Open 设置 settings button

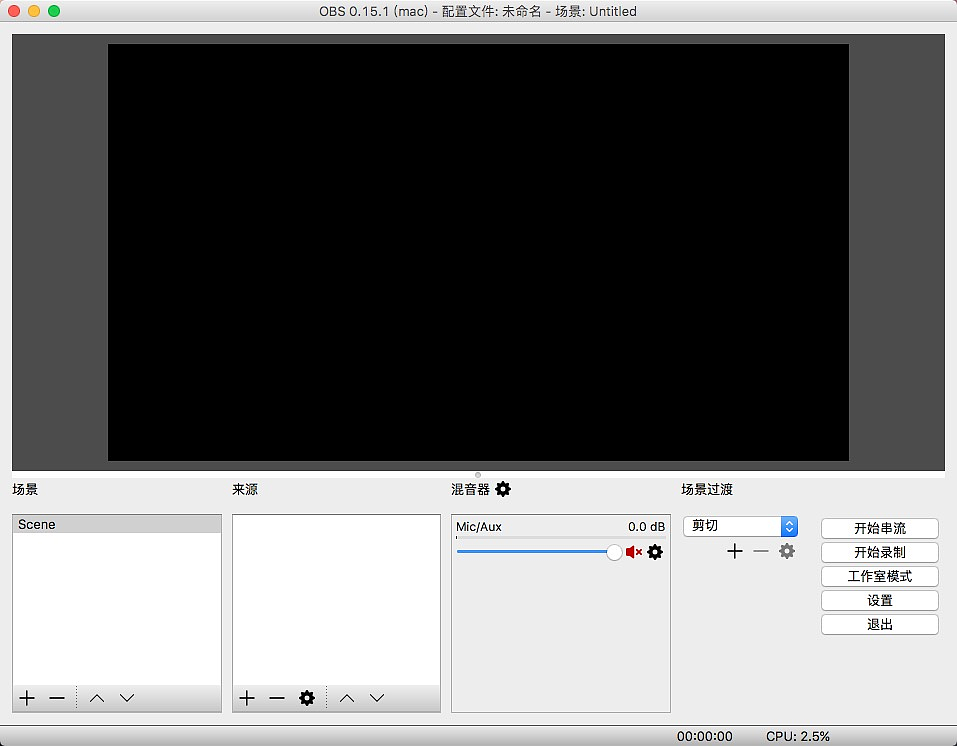[x=879, y=600]
